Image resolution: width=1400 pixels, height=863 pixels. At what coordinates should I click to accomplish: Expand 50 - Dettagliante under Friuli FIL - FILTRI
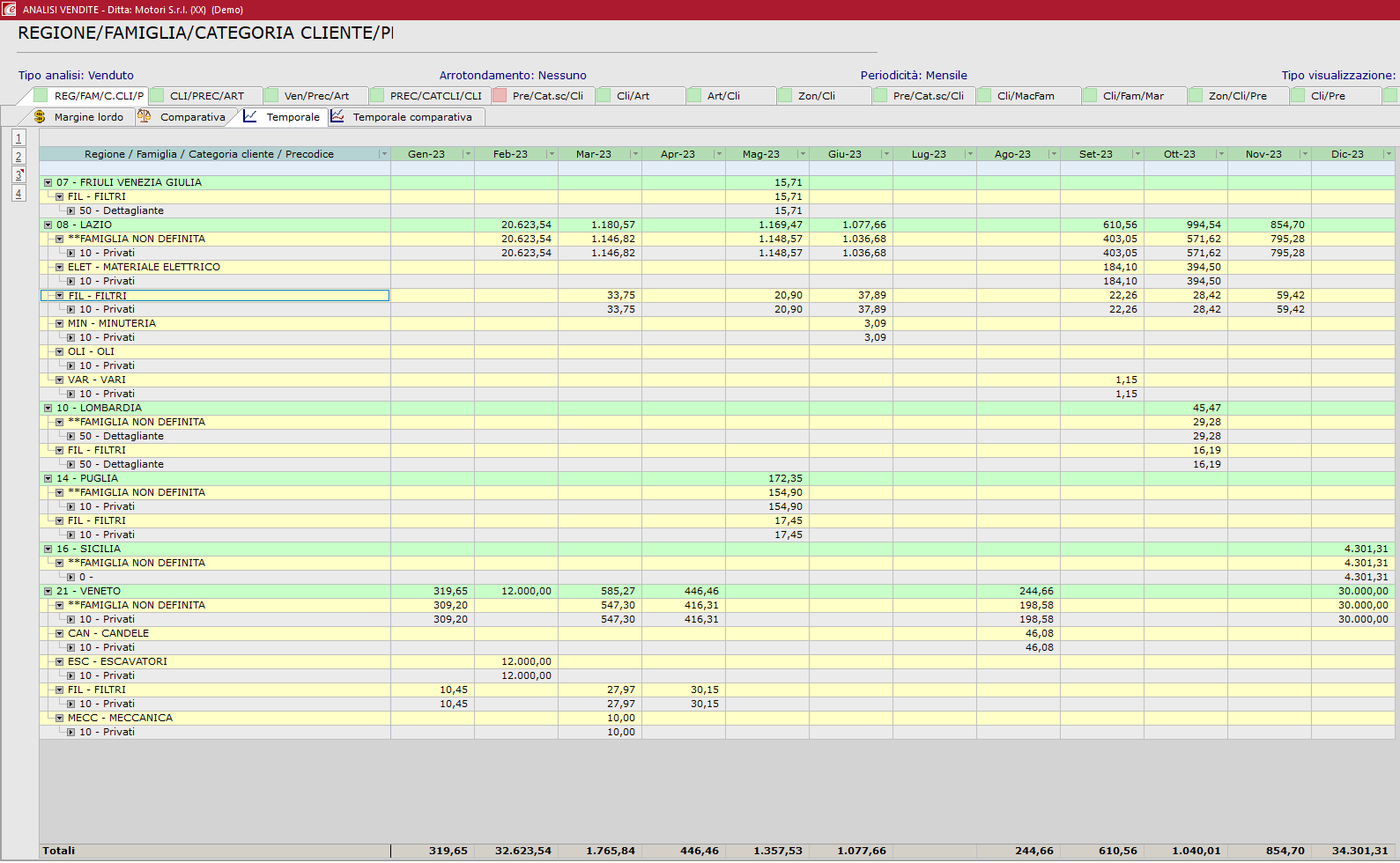(71, 211)
